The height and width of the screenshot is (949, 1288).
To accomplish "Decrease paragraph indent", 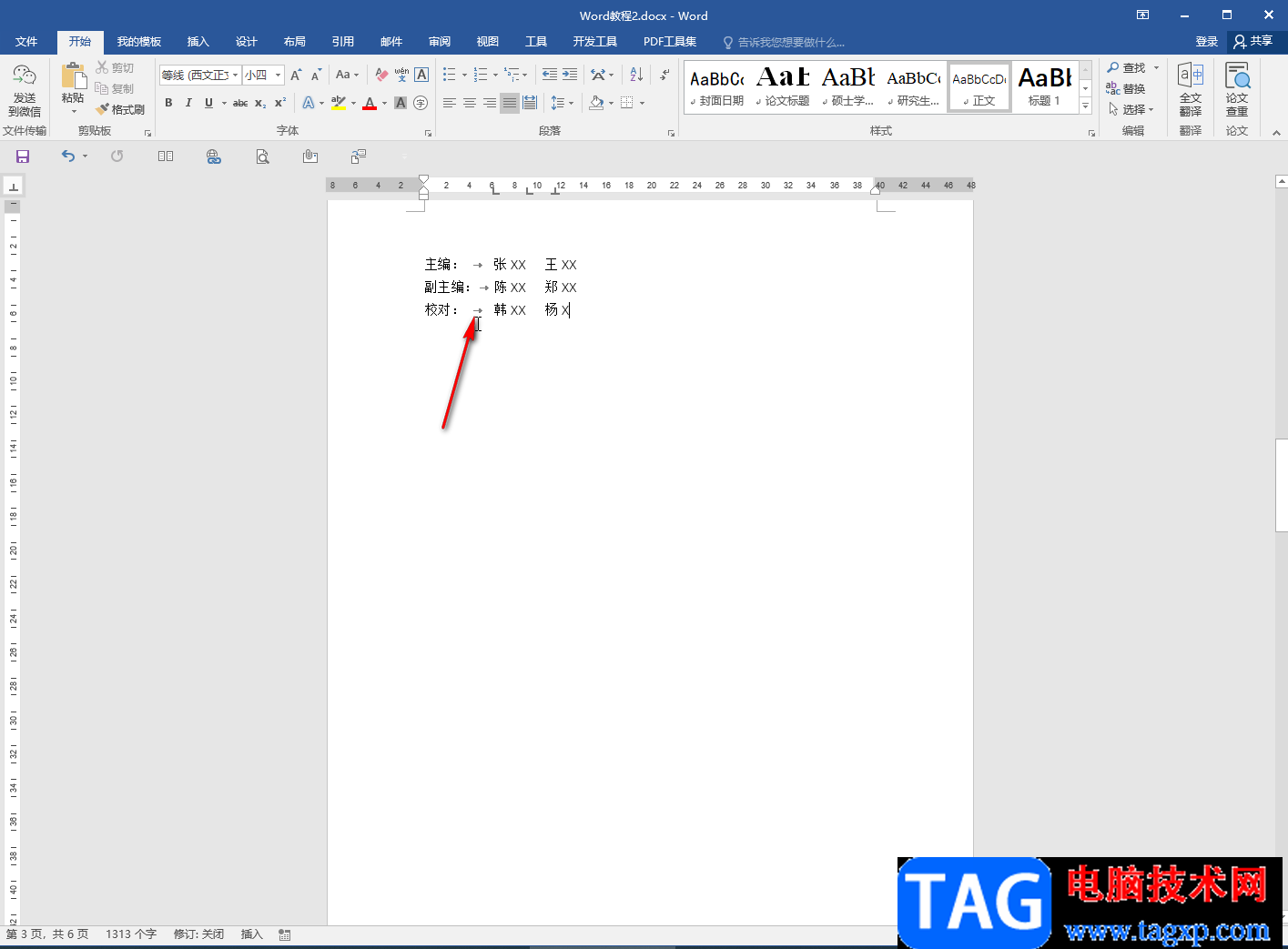I will (x=550, y=75).
